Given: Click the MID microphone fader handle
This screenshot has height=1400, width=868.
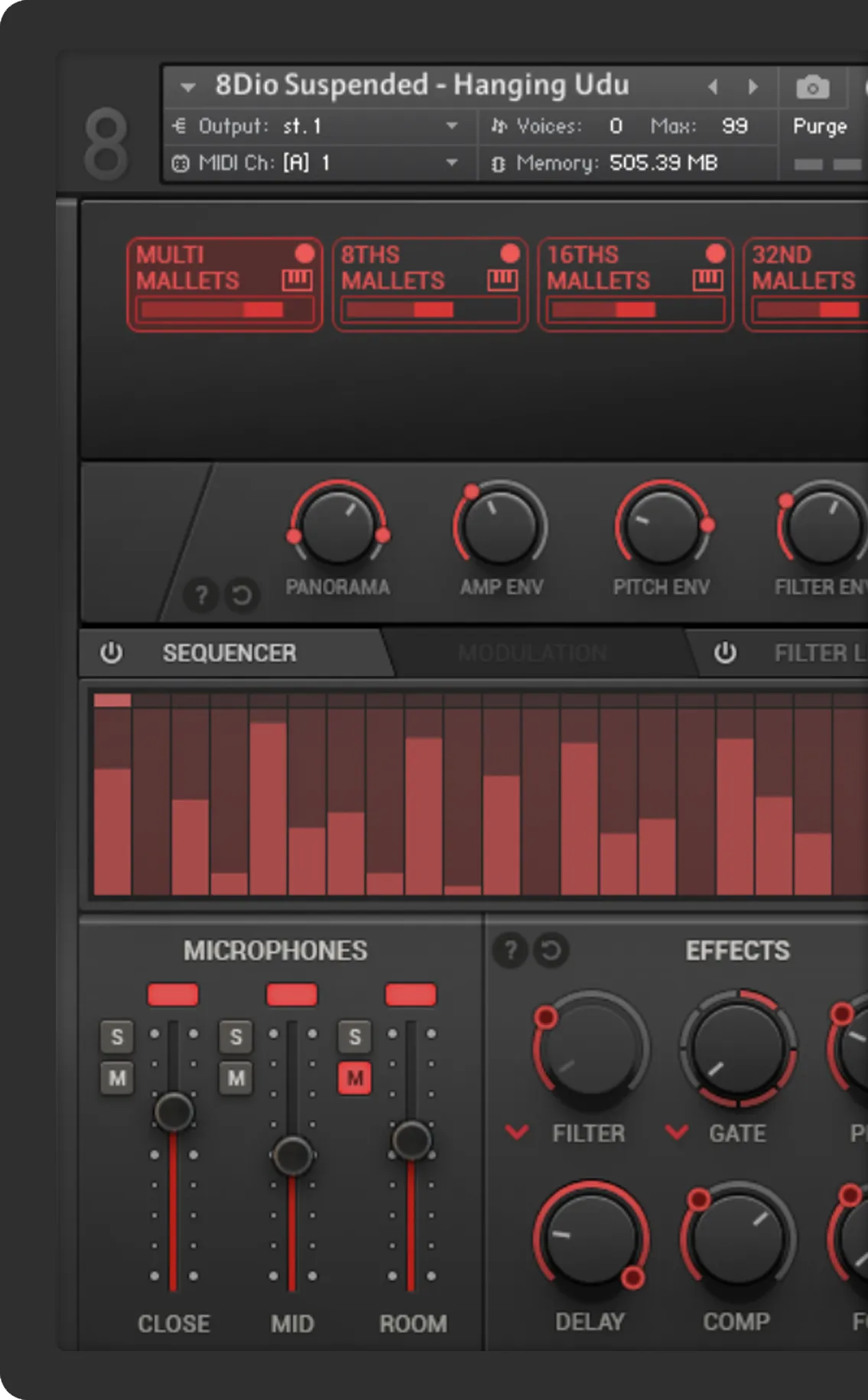Looking at the screenshot, I should pos(293,1155).
